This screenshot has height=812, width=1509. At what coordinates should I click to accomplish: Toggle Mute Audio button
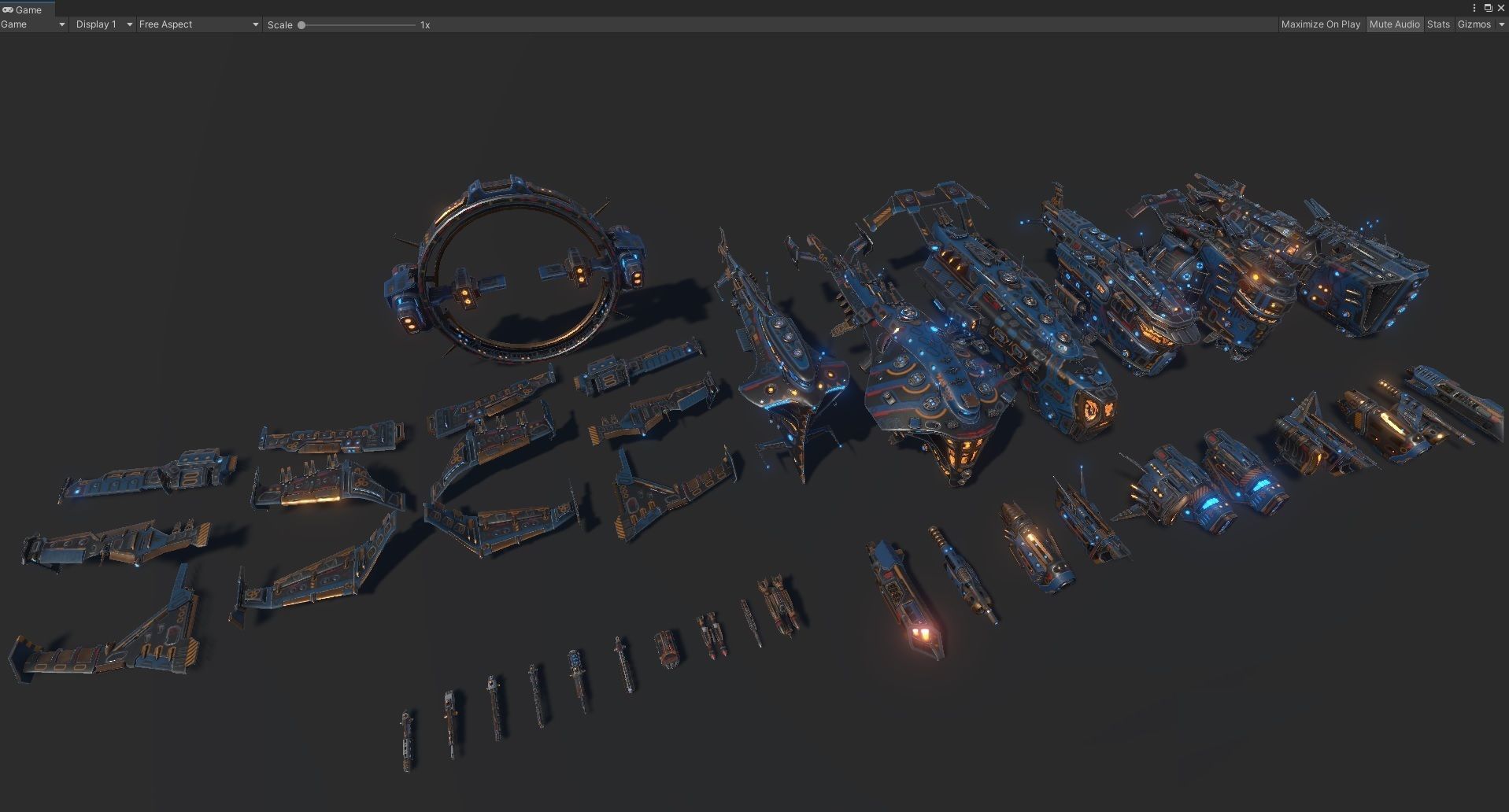pyautogui.click(x=1394, y=24)
